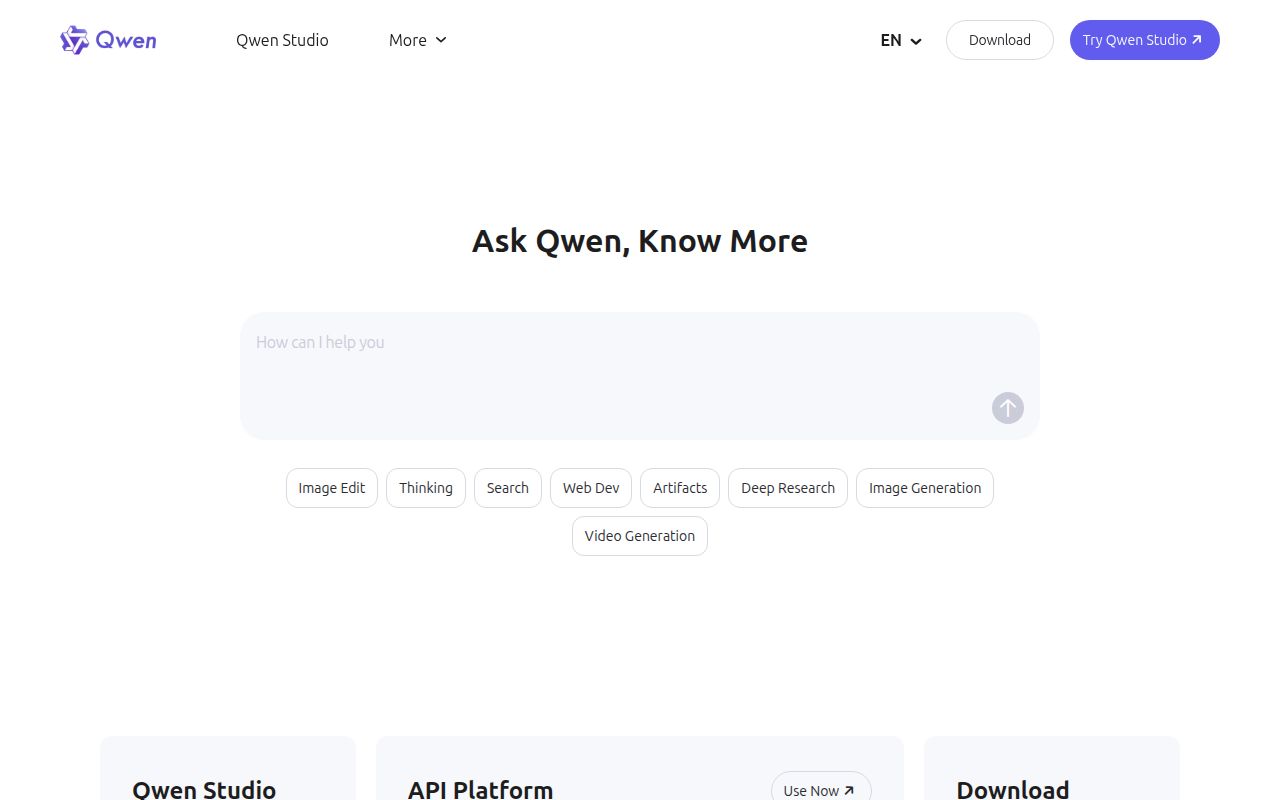The width and height of the screenshot is (1280, 800).
Task: Choose Video Generation chip
Action: coord(640,536)
